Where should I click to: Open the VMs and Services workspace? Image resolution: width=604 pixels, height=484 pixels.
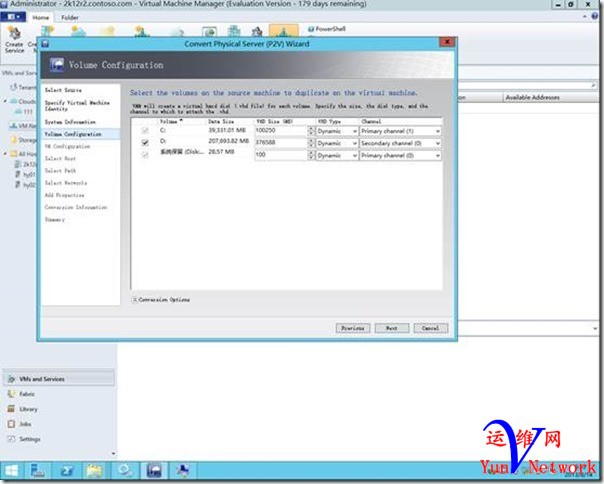[x=59, y=379]
